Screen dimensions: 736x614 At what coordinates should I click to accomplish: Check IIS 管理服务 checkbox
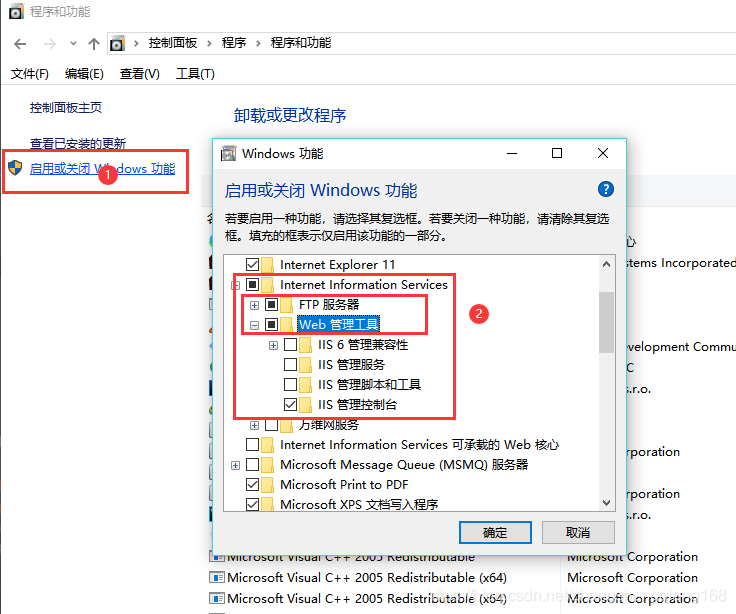coord(291,364)
